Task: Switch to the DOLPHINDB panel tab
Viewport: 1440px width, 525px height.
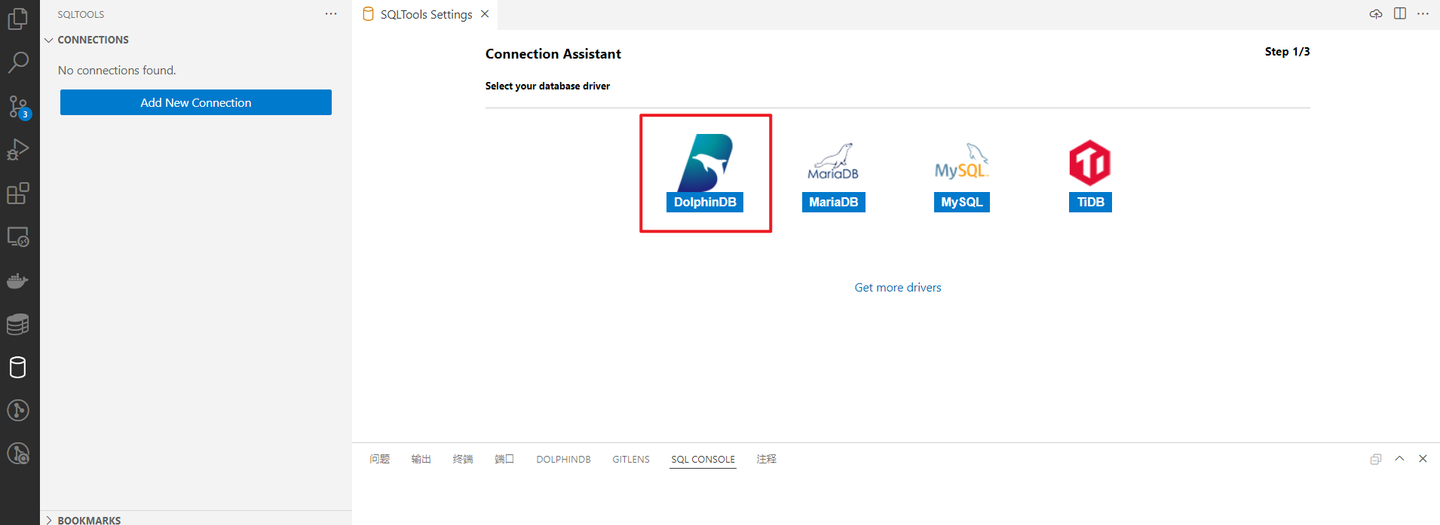Action: tap(563, 459)
